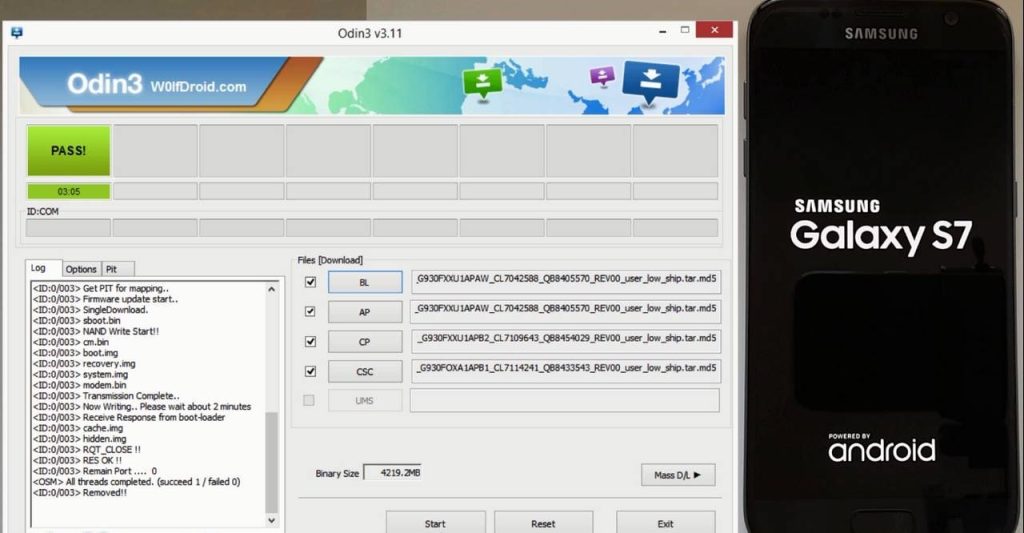Click the AP file browse button
The image size is (1024, 533).
pos(365,312)
